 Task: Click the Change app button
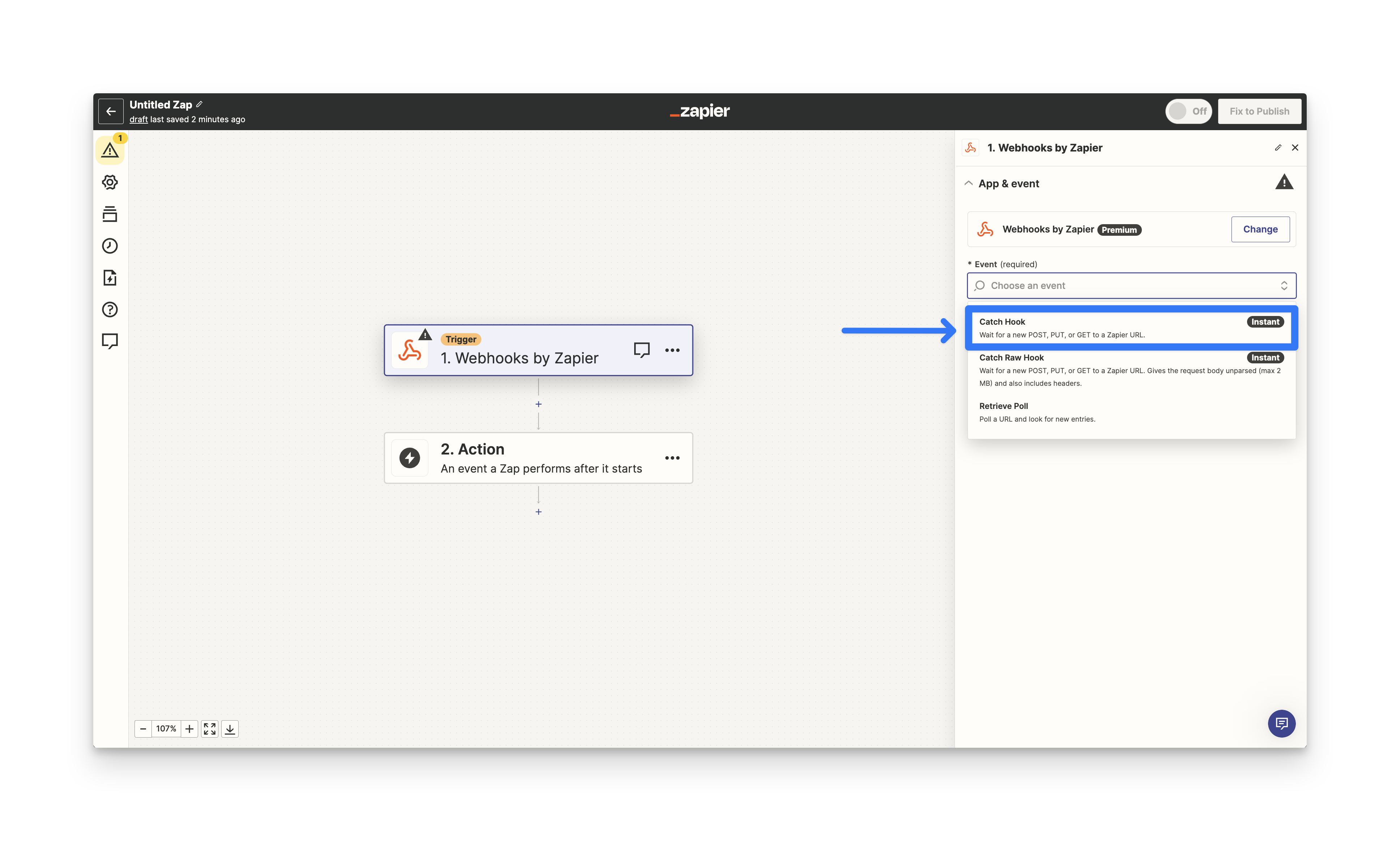(1259, 229)
